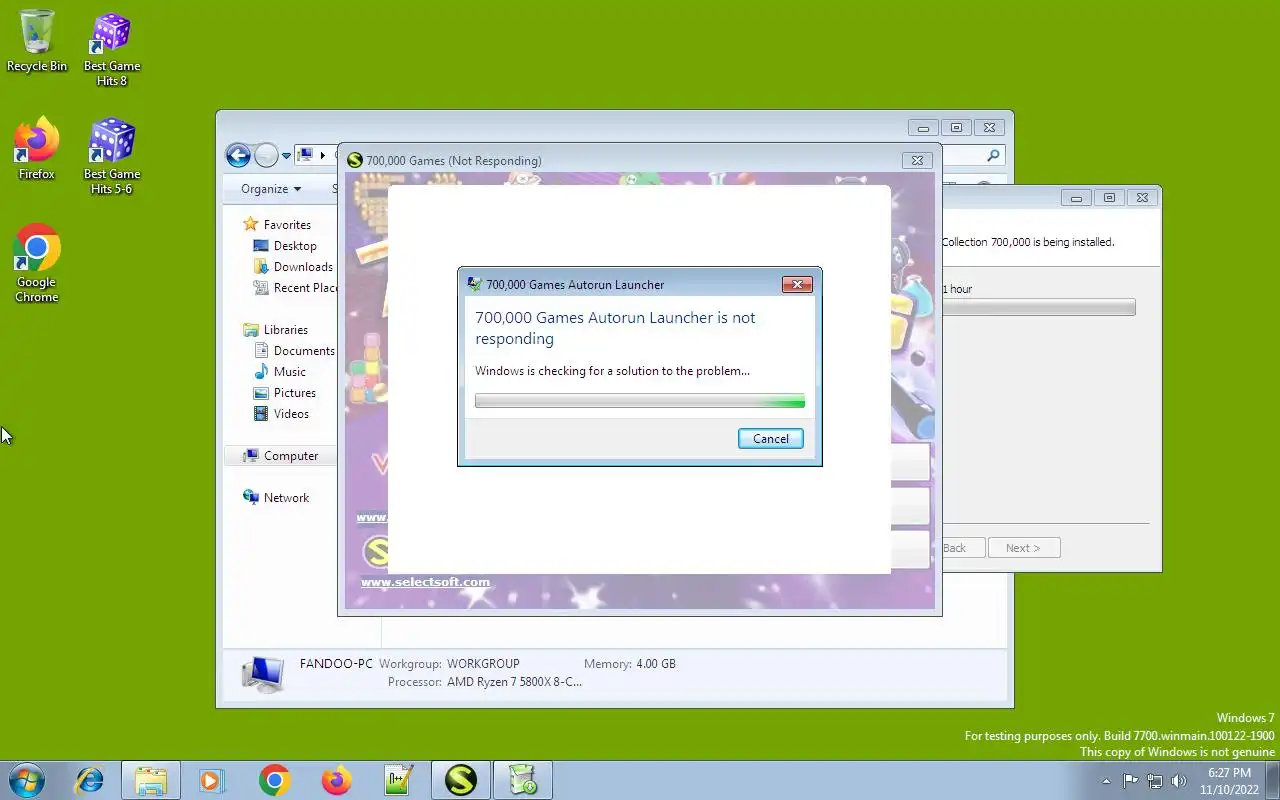Select Desktop under Favorites
1280x800 pixels.
295,246
